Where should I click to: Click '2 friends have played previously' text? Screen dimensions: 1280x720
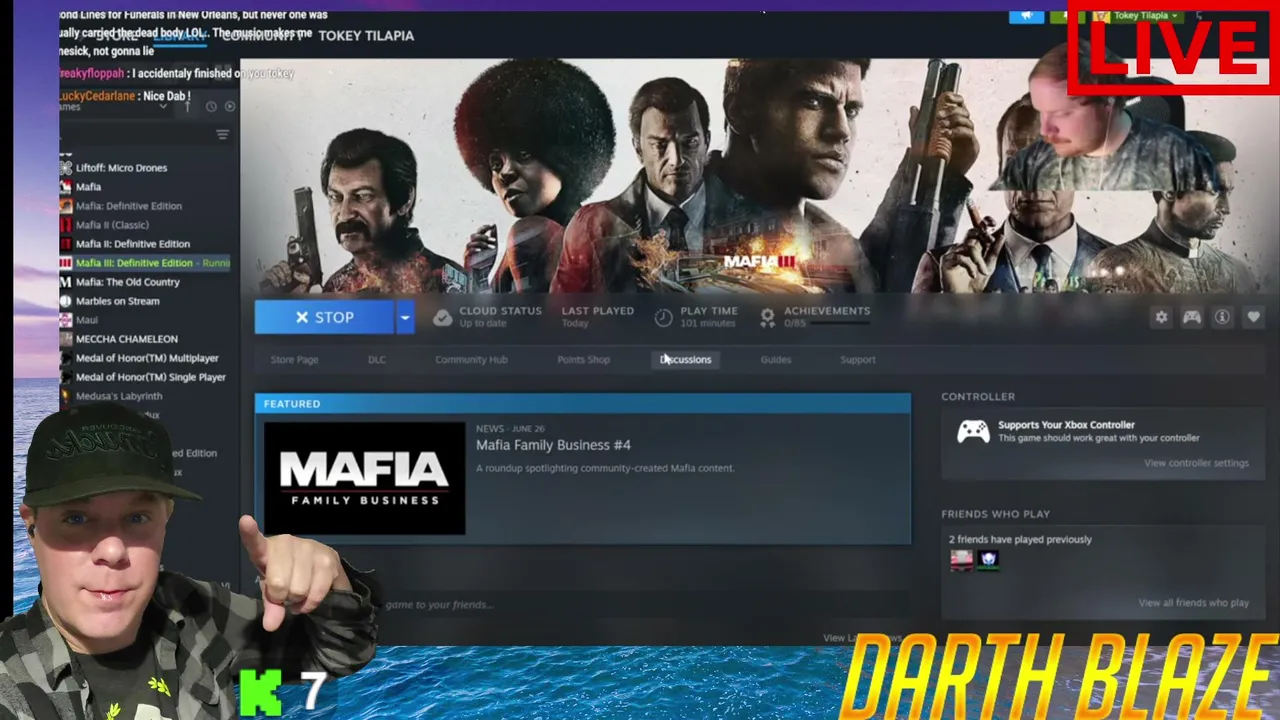click(x=1020, y=540)
